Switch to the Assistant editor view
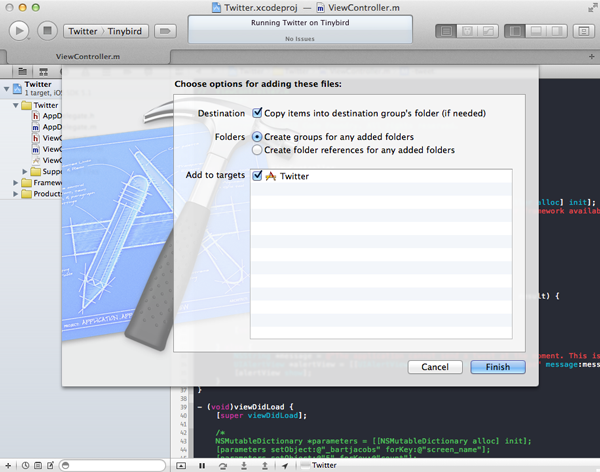 point(467,31)
